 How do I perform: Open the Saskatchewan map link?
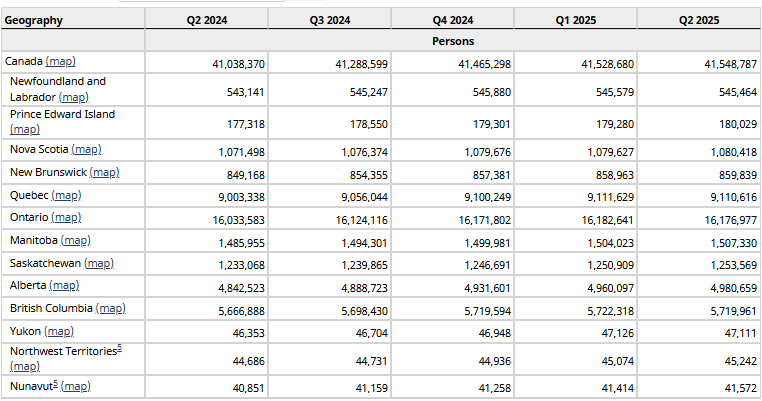tap(99, 263)
